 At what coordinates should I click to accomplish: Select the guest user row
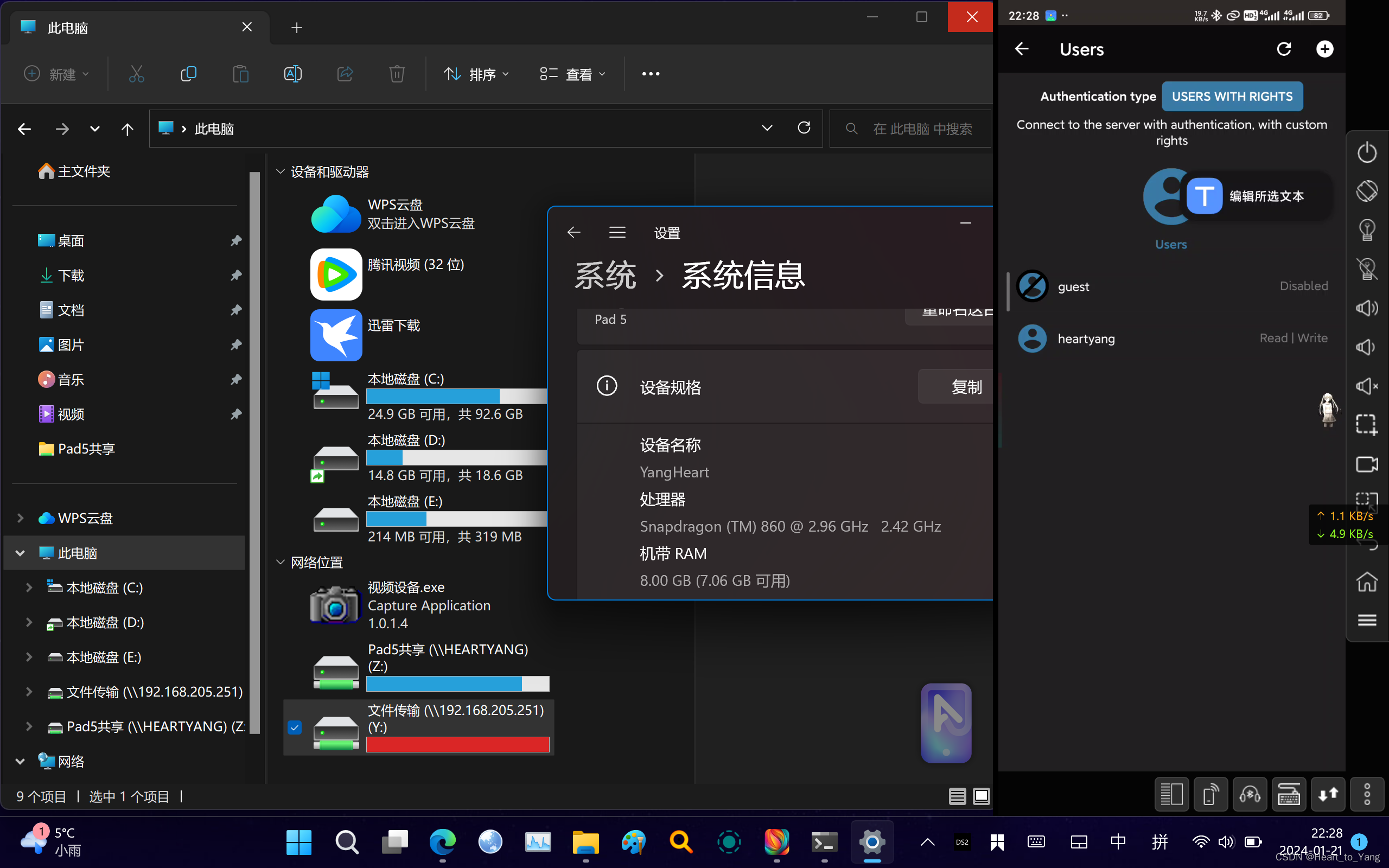tap(1171, 286)
